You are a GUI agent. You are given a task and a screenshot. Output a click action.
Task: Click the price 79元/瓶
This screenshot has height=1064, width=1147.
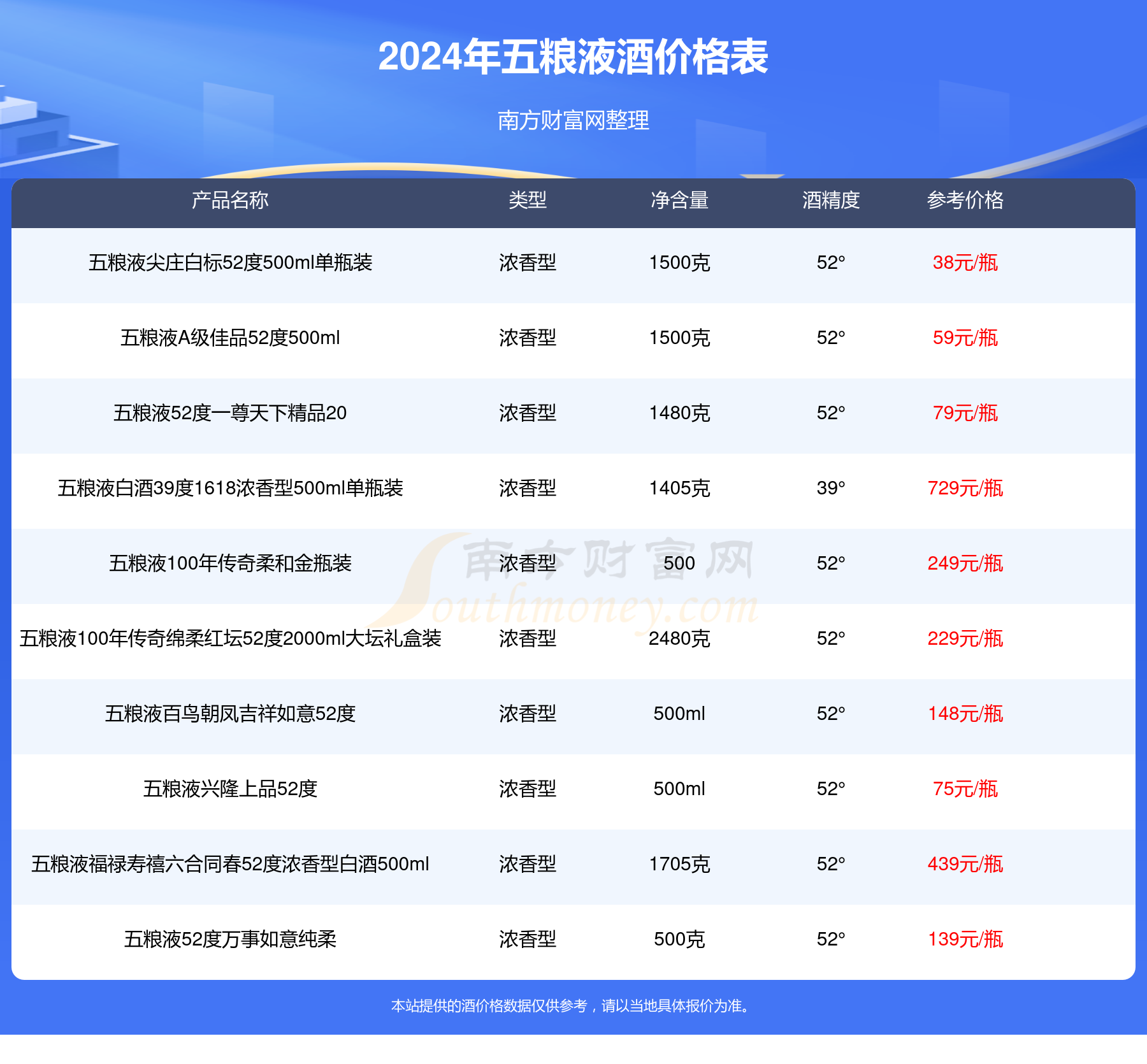pos(965,413)
